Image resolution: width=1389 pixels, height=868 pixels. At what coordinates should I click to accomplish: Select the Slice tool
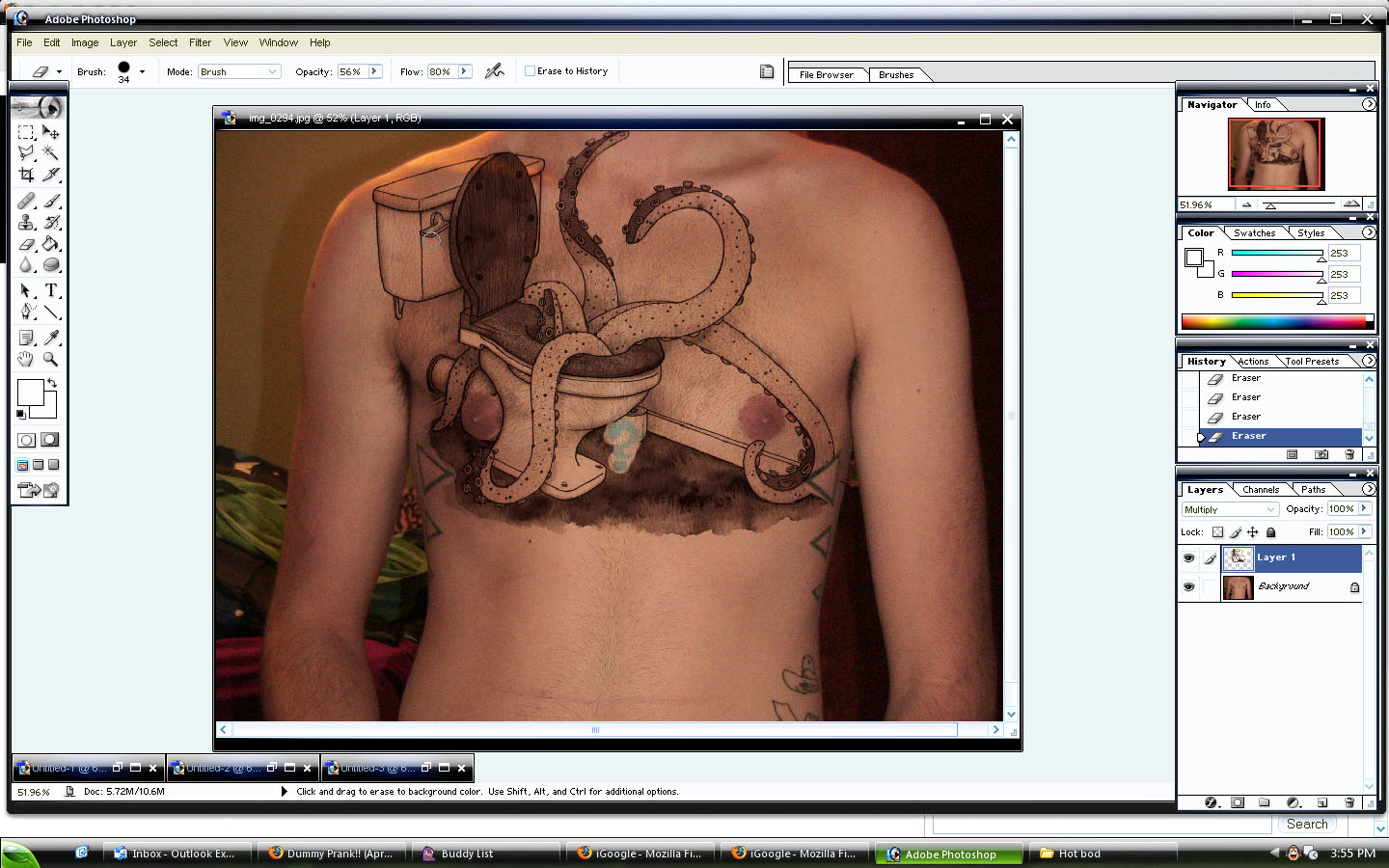[51, 175]
